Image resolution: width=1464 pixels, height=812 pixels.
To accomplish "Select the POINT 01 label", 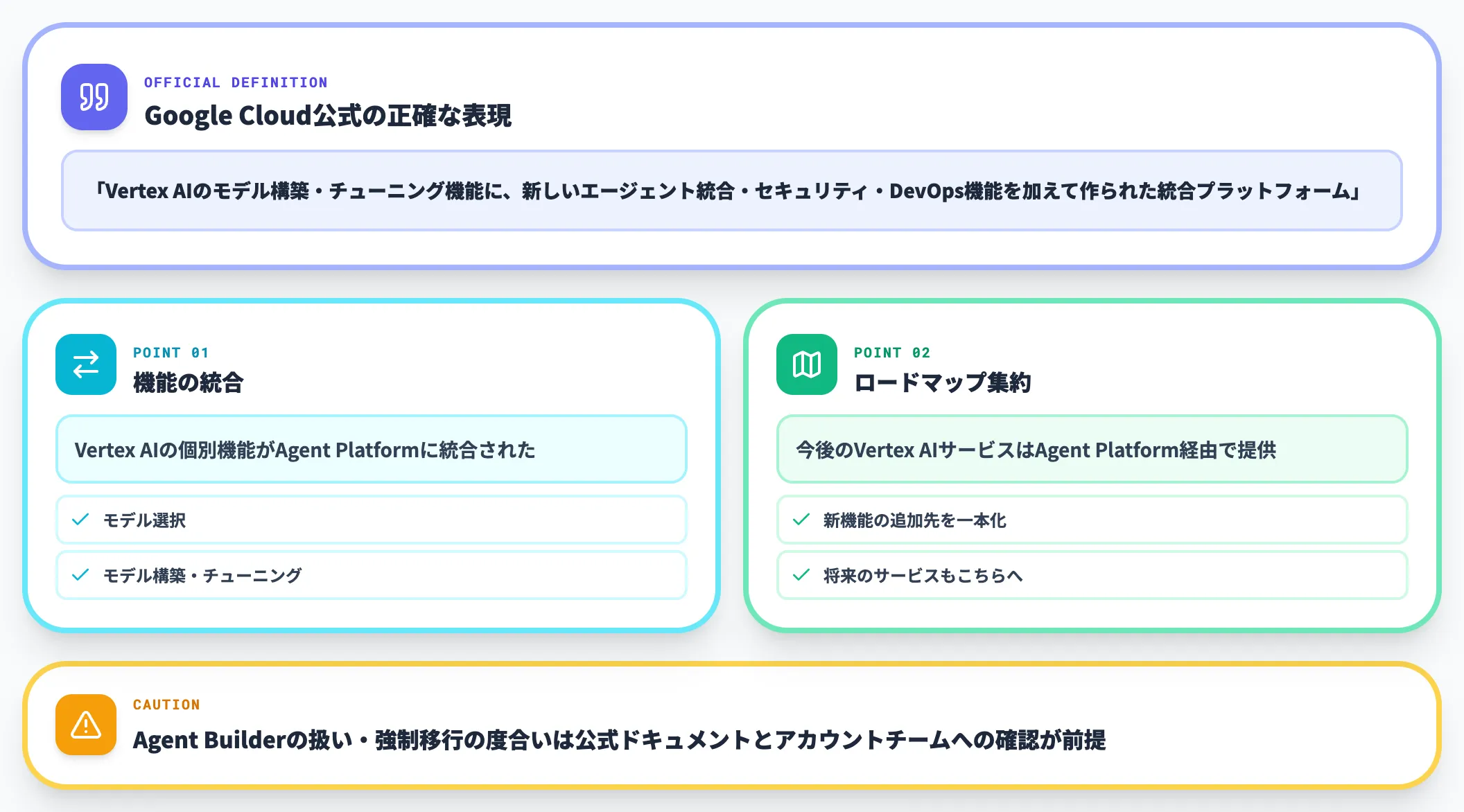I will click(171, 352).
